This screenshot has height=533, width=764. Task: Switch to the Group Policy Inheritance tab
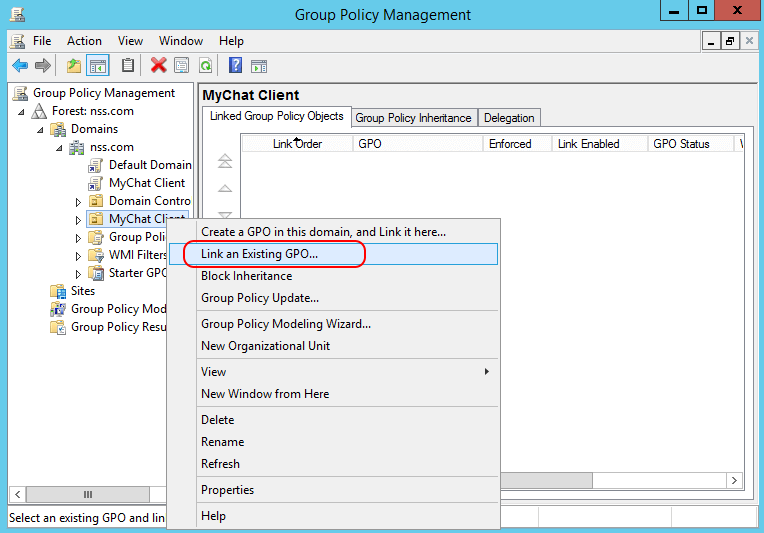pos(413,118)
